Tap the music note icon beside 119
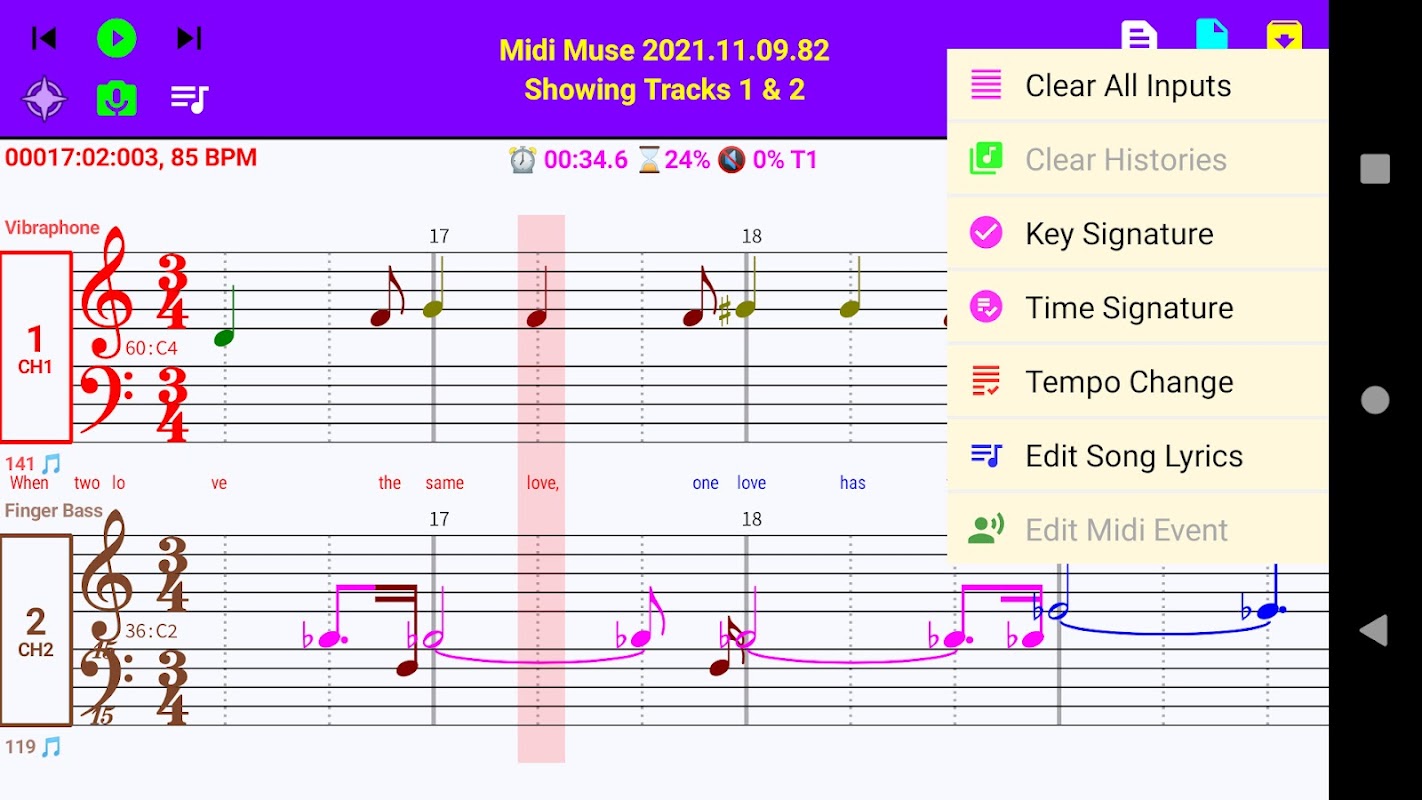 (51, 747)
